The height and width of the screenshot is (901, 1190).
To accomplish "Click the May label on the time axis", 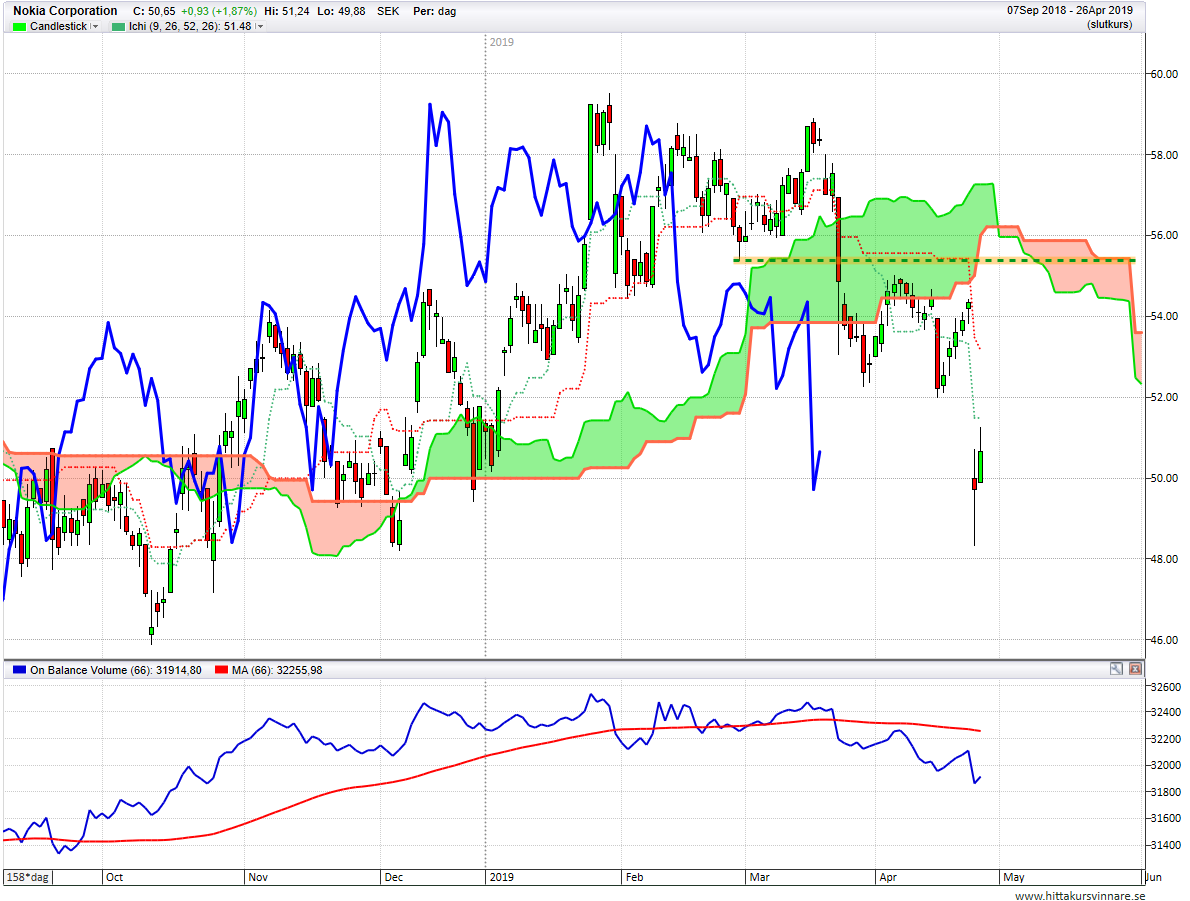I will pyautogui.click(x=1014, y=877).
